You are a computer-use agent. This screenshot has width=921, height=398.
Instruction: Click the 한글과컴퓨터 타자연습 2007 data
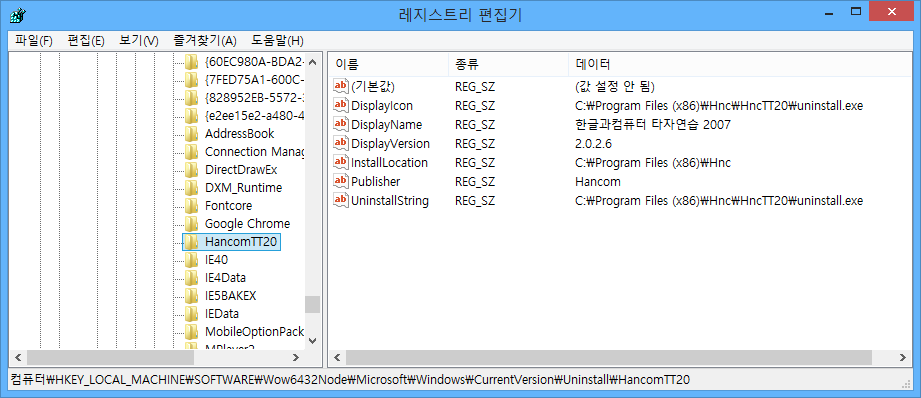tap(653, 124)
